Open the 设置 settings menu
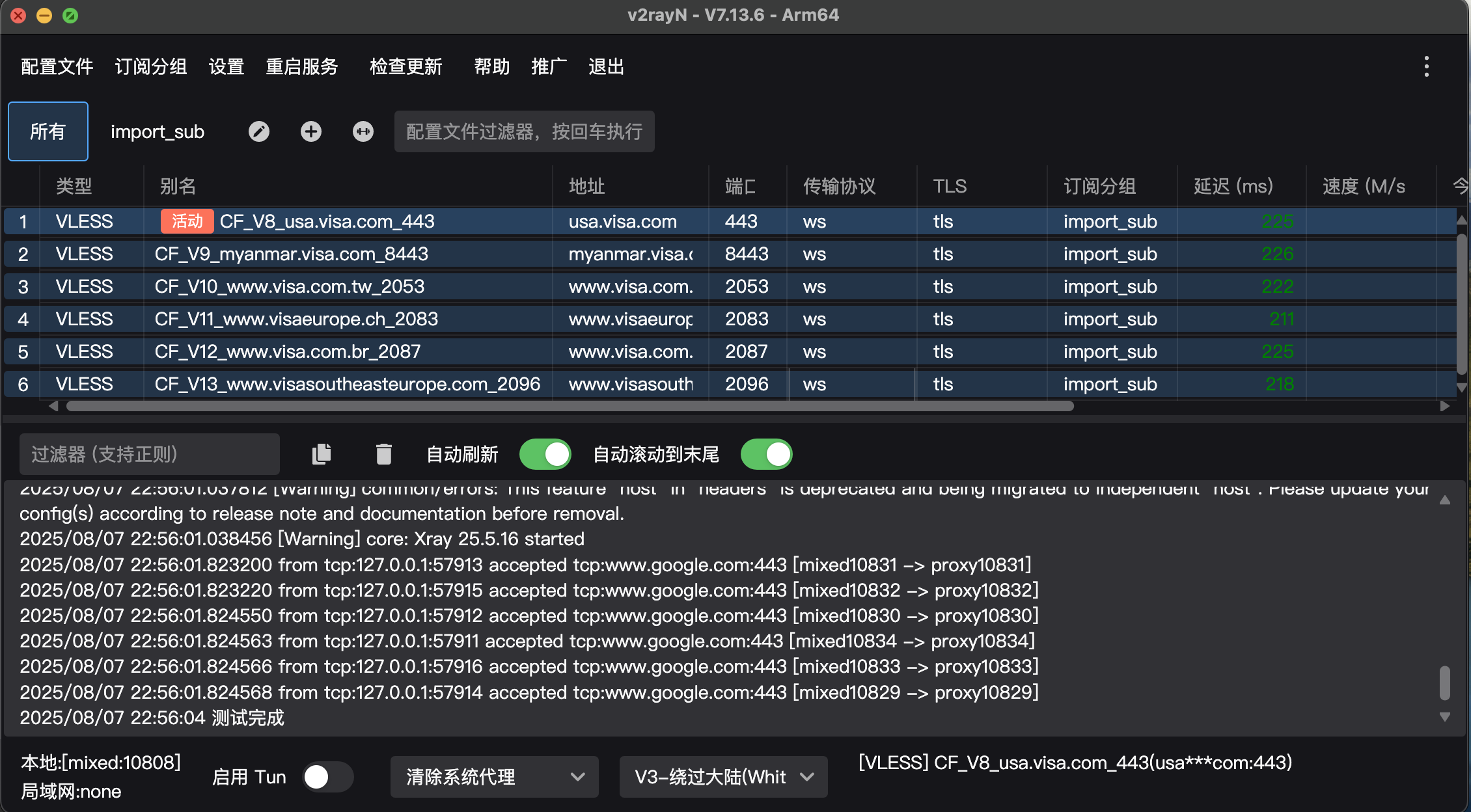Viewport: 1471px width, 812px height. (226, 66)
